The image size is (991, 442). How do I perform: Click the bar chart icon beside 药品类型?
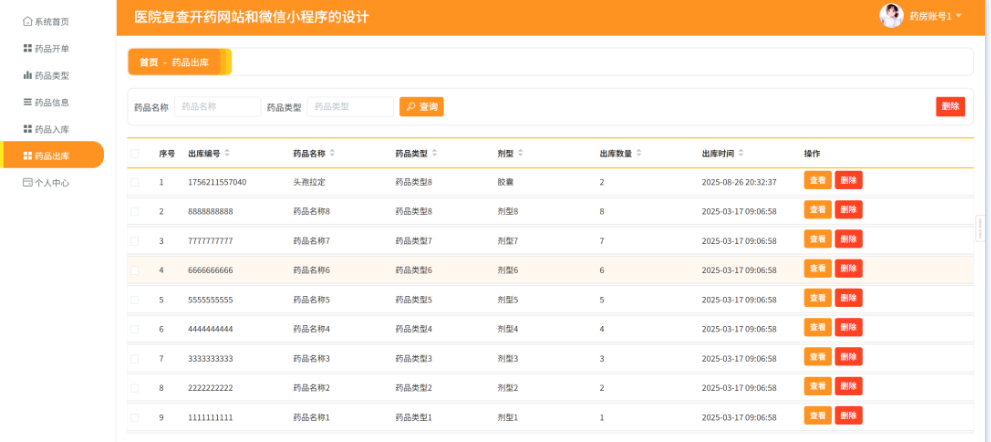coord(27,75)
